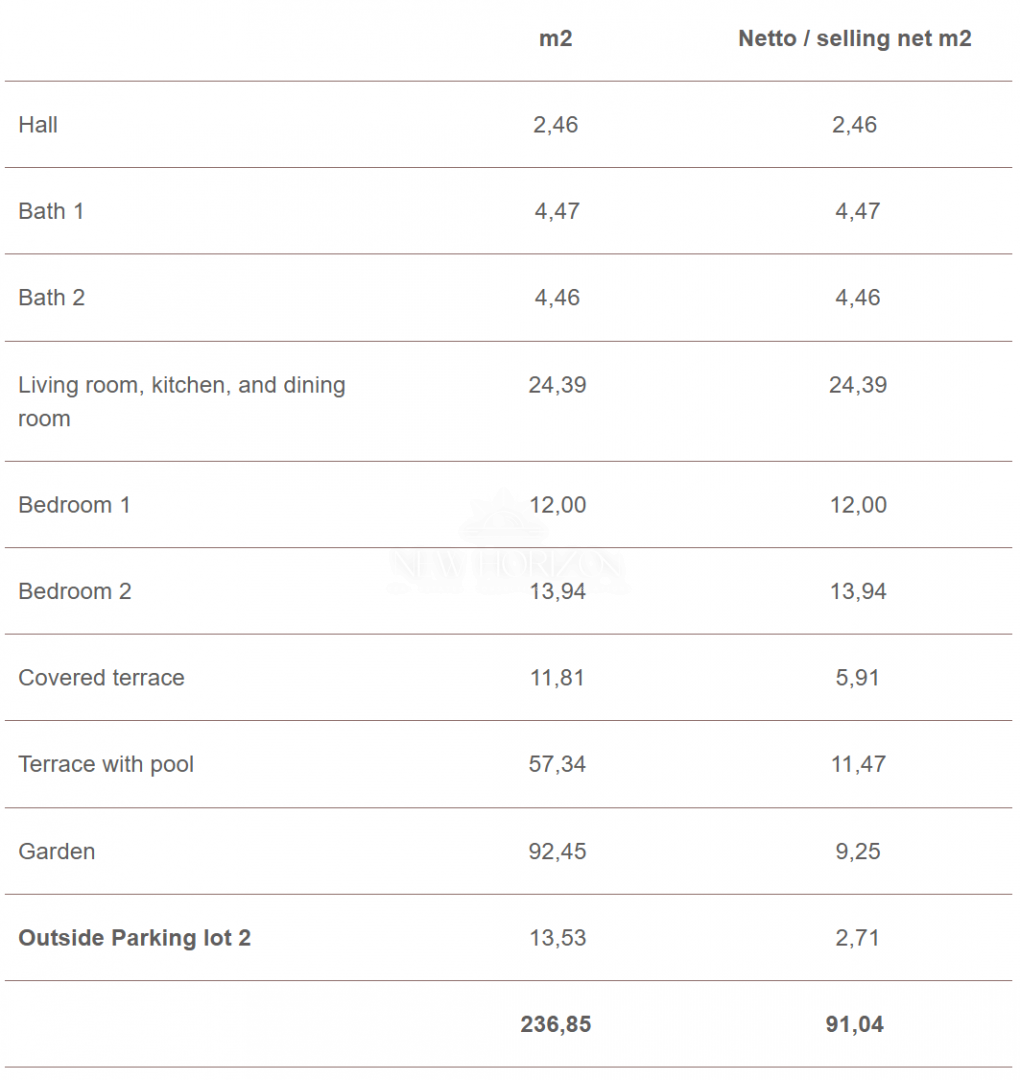Select the "Bedroom 1" row label
The height and width of the screenshot is (1080, 1020).
pos(74,505)
